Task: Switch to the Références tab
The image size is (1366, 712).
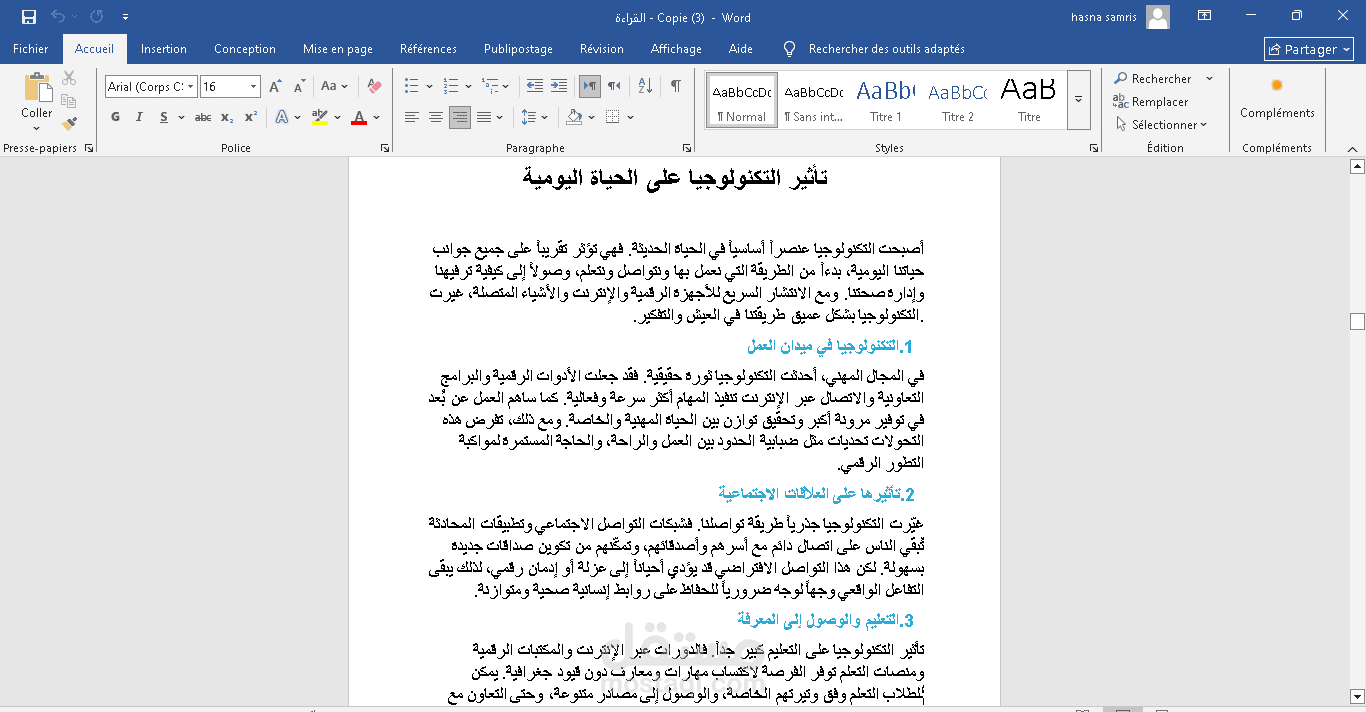Action: pos(428,49)
